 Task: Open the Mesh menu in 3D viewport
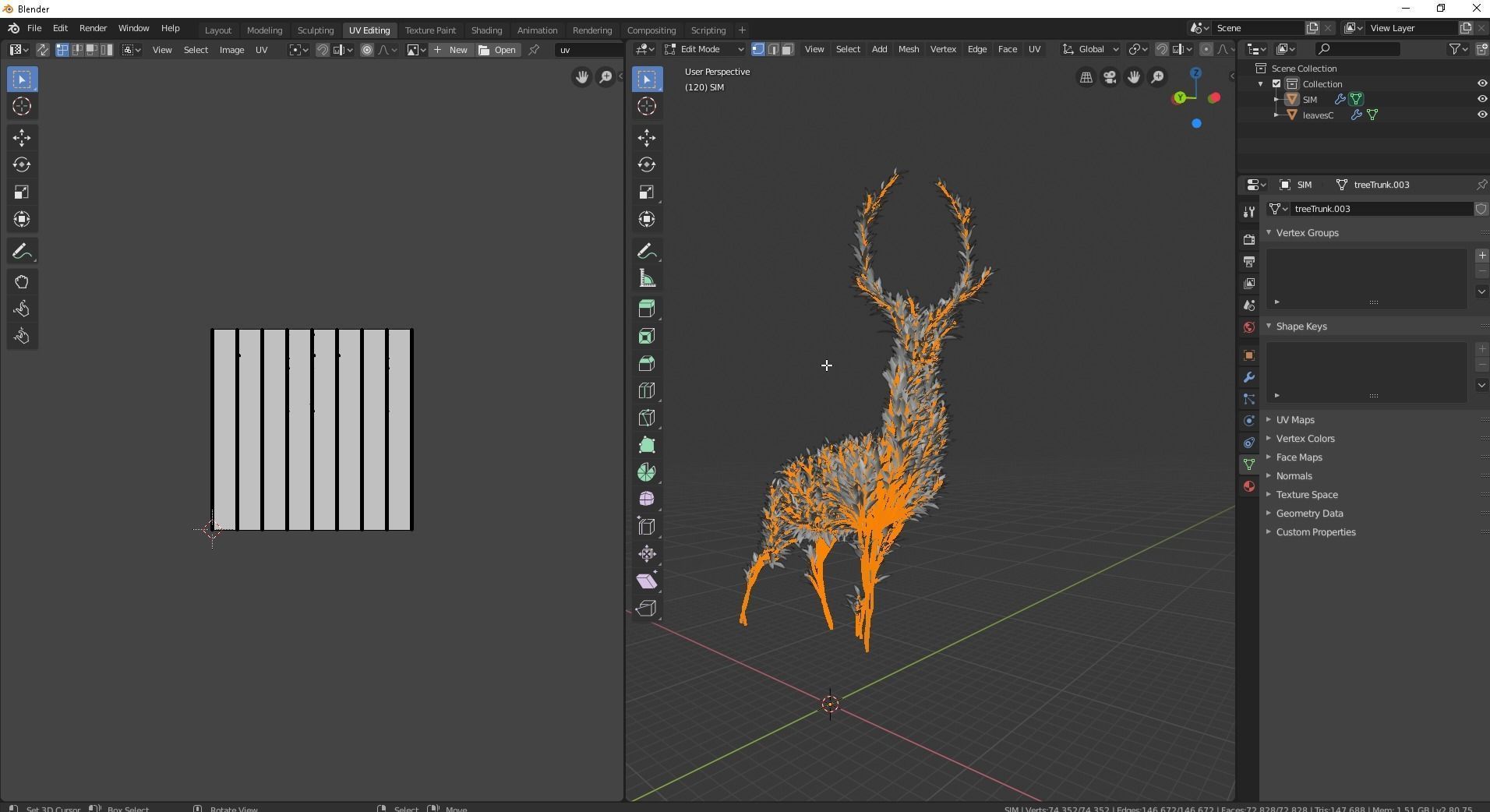pyautogui.click(x=909, y=49)
